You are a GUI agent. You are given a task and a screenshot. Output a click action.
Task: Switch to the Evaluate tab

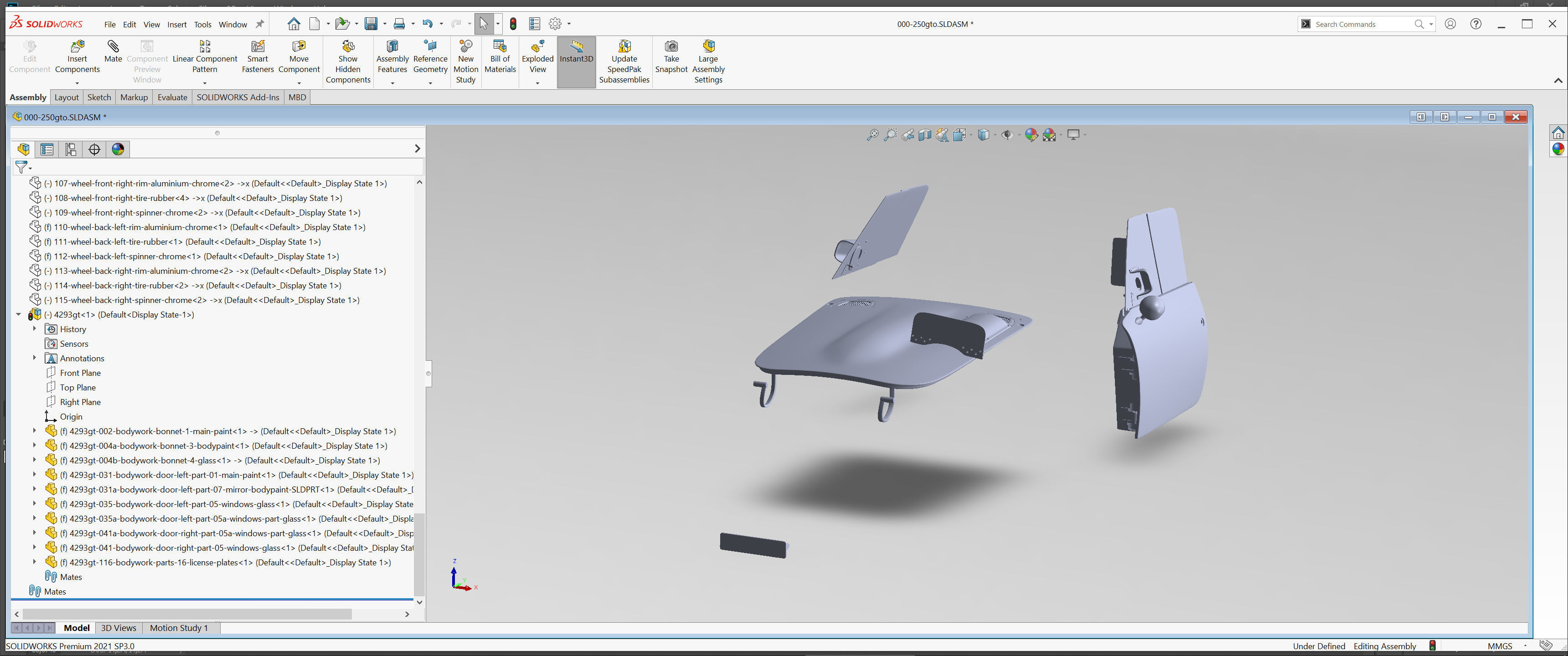[x=172, y=97]
